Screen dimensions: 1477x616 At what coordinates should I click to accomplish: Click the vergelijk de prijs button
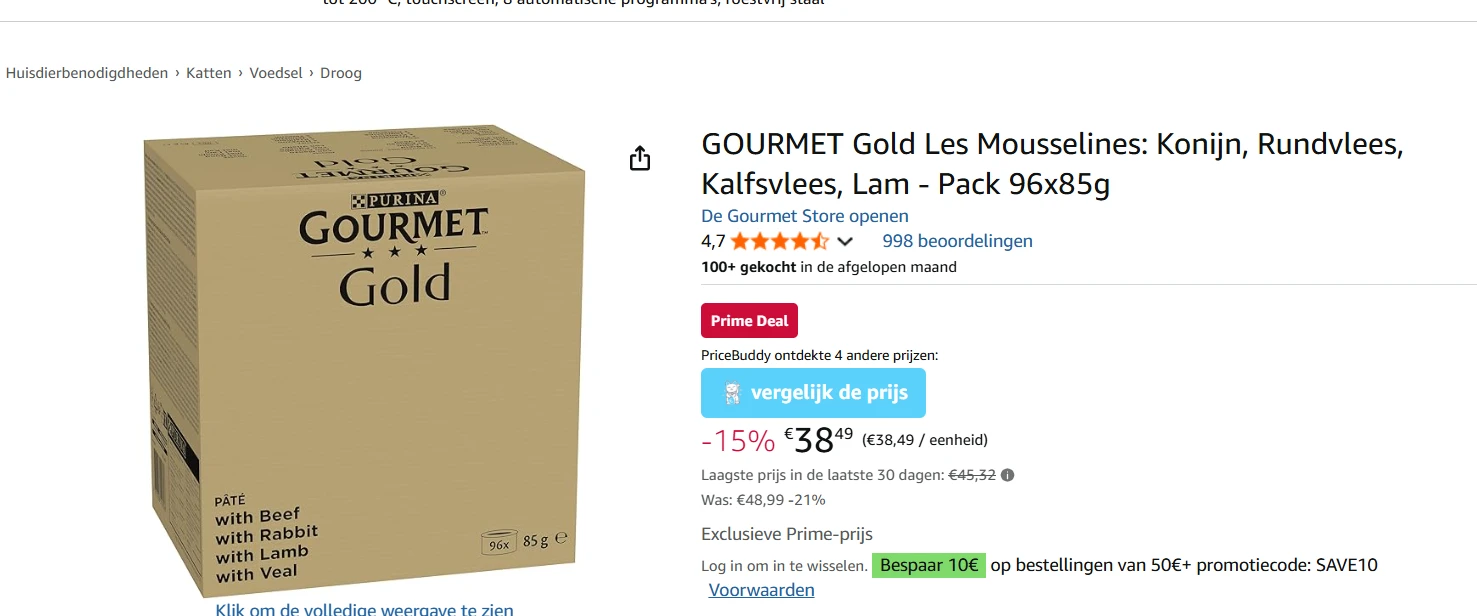pos(813,392)
